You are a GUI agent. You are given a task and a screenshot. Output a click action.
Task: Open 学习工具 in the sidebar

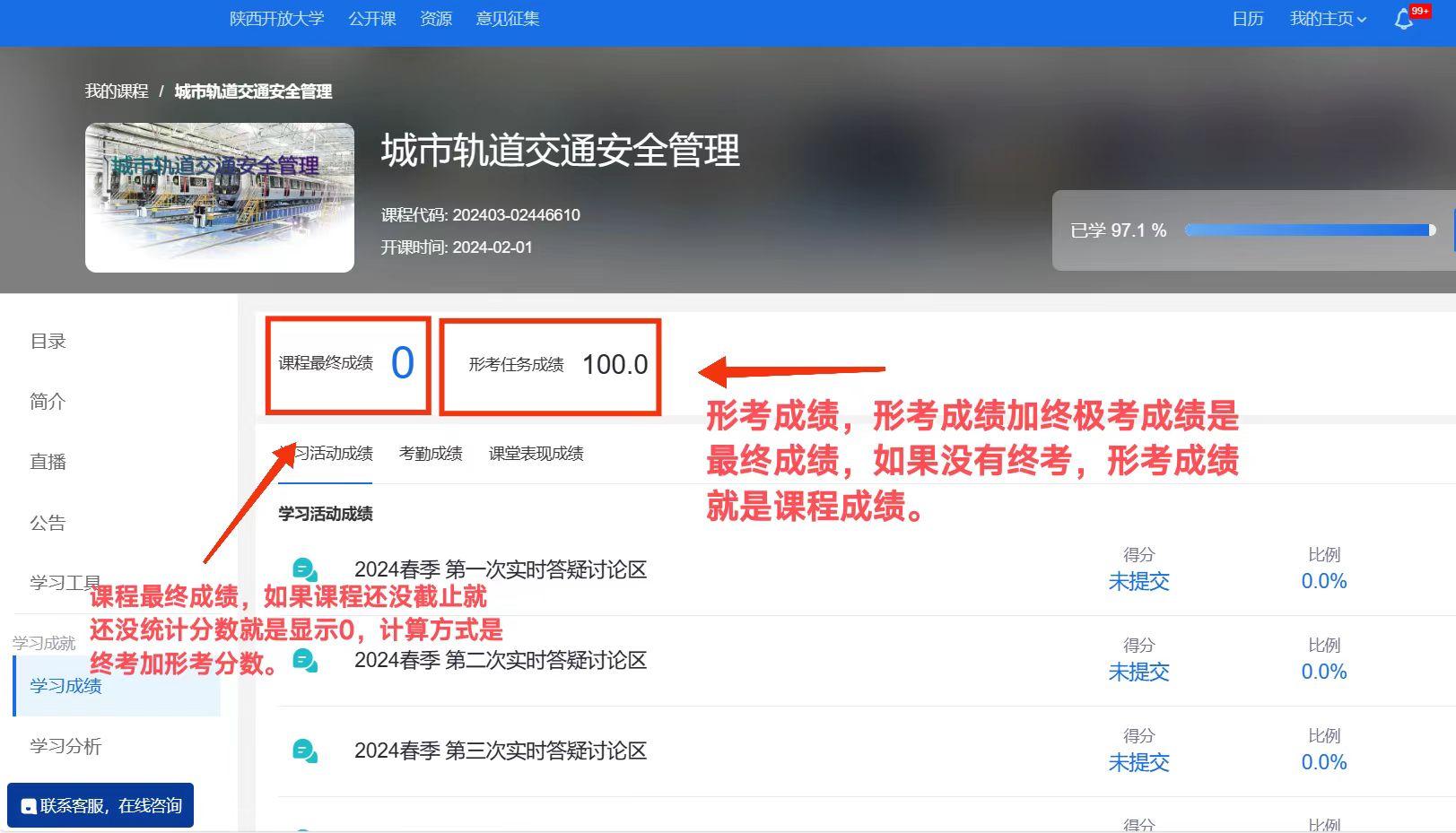pos(65,582)
